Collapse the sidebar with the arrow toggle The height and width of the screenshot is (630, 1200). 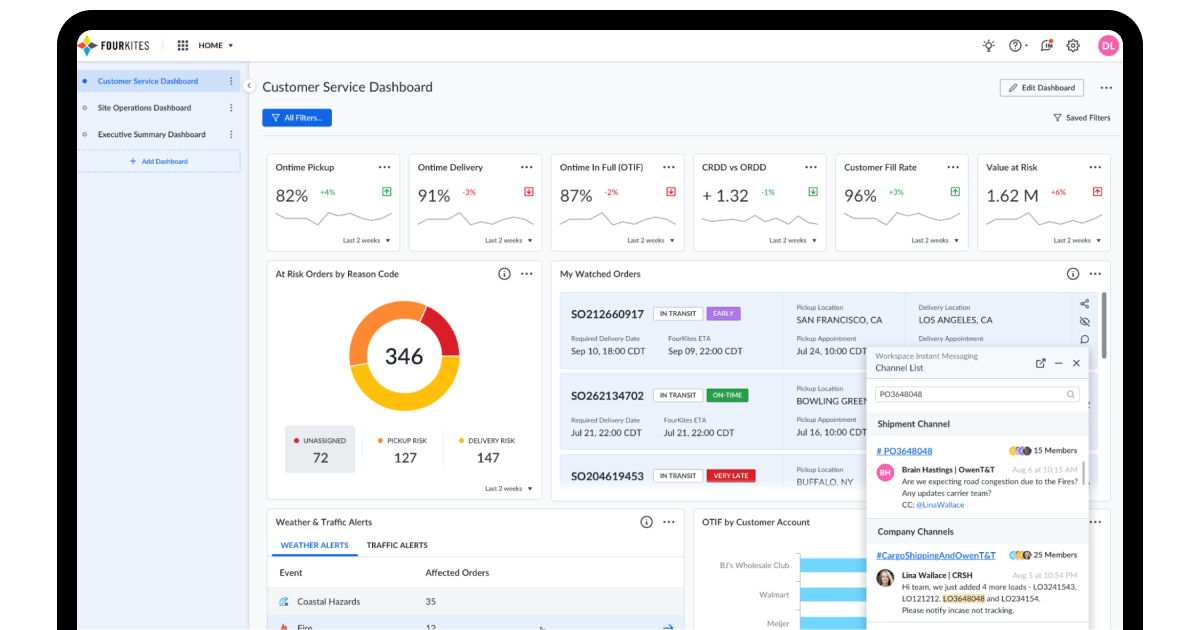click(x=249, y=86)
